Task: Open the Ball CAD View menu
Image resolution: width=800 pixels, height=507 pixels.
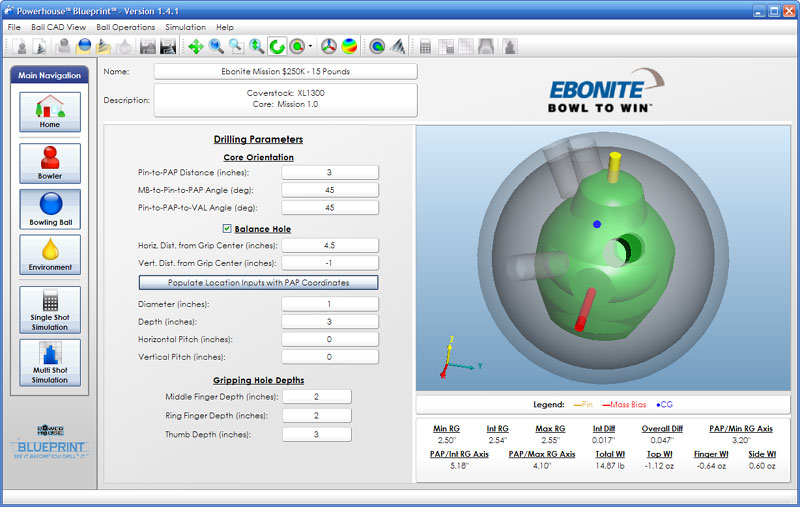Action: (58, 27)
